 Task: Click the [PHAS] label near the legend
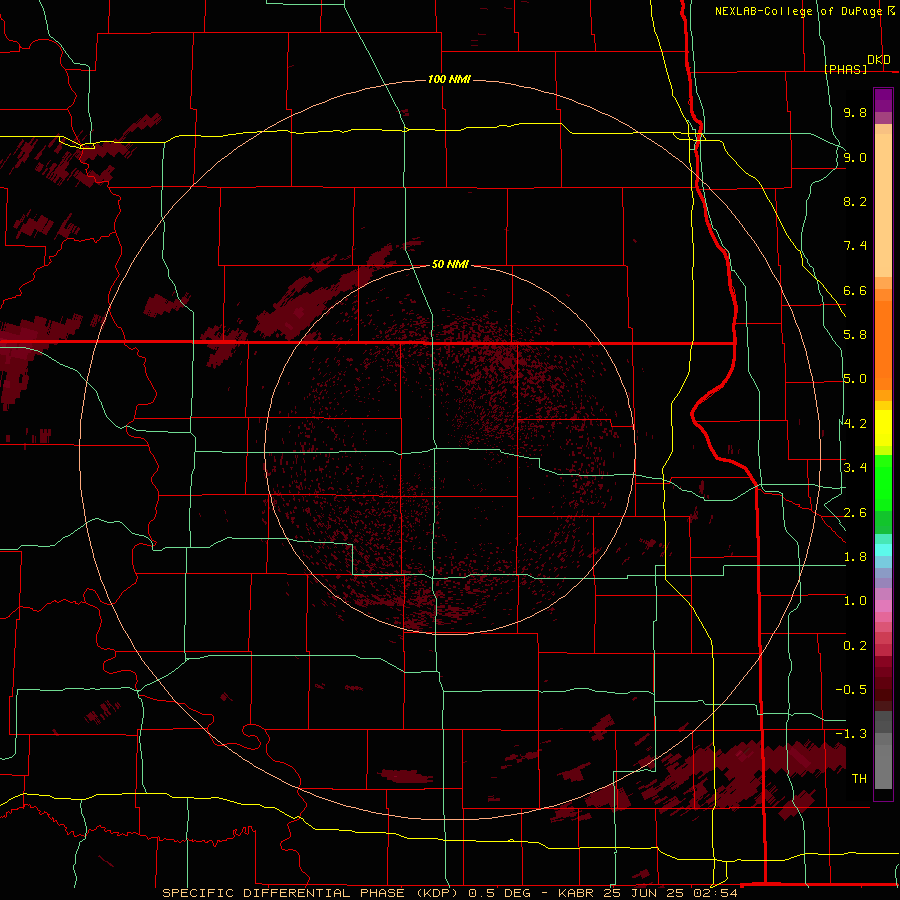pos(845,69)
